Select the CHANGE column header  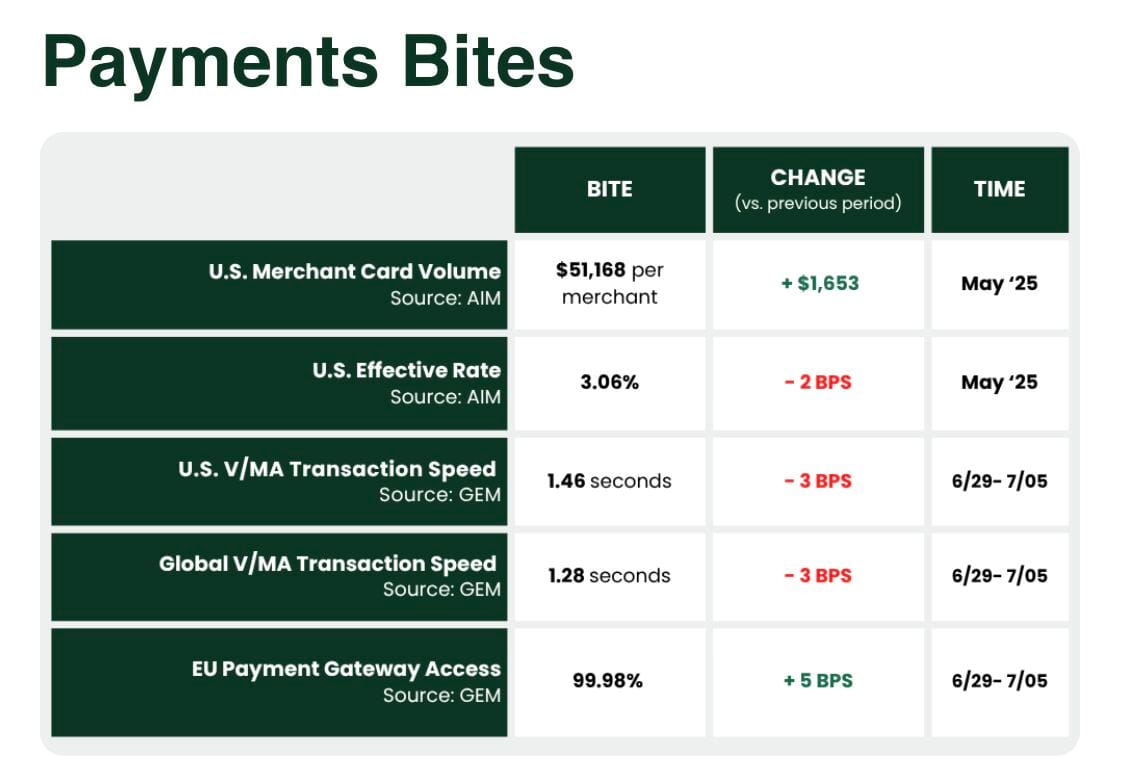coord(818,190)
